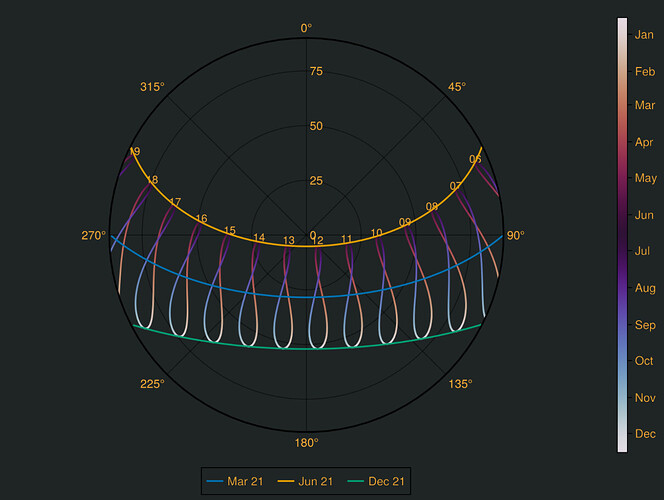Click the Dec 21 legend entry
Viewport: 664px width, 500px height.
[x=376, y=481]
